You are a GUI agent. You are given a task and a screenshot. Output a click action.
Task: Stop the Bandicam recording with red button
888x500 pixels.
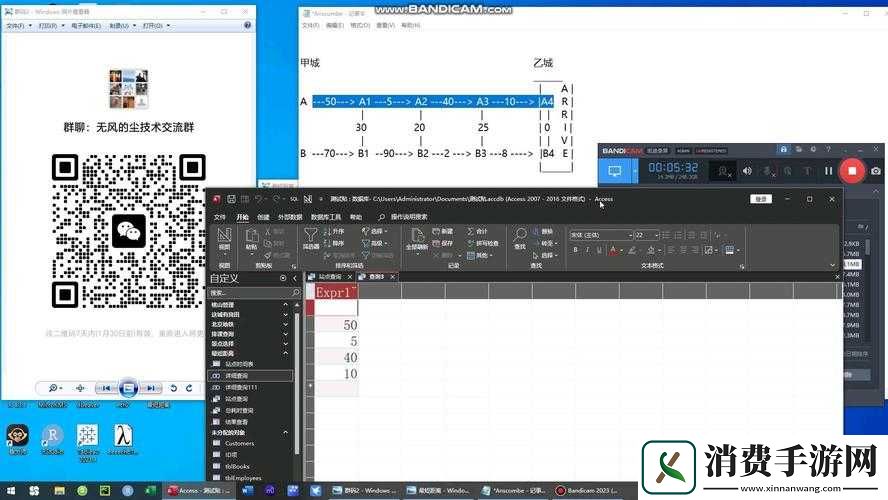pos(852,171)
